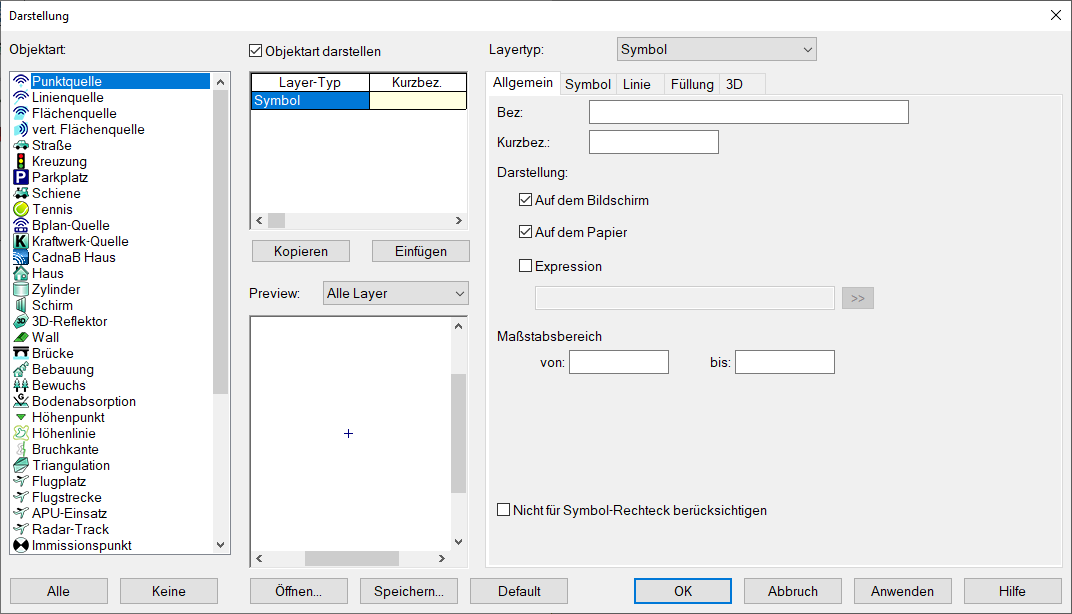Switch to the Allgemein tab
Image resolution: width=1072 pixels, height=614 pixels.
522,83
